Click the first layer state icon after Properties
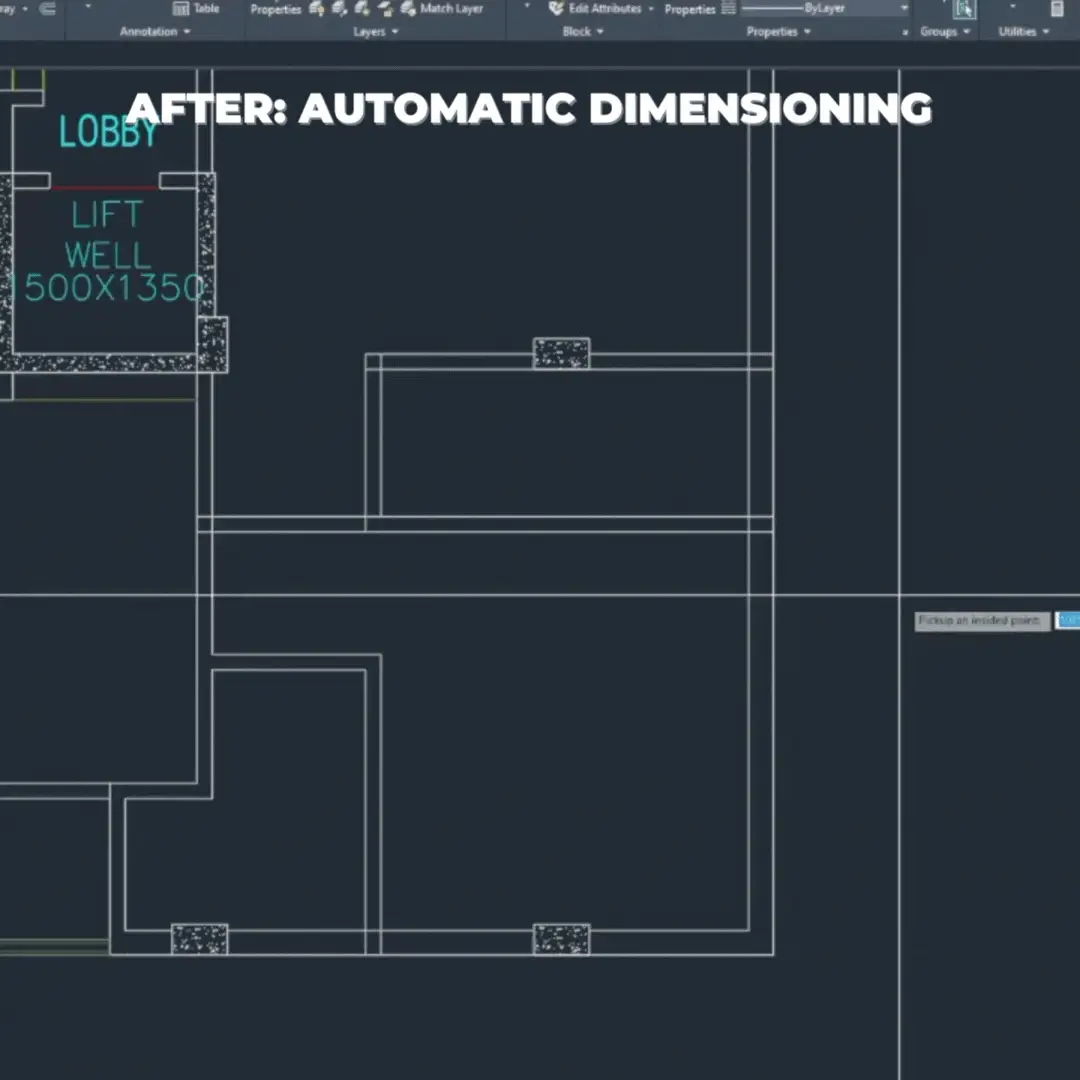 (x=317, y=9)
